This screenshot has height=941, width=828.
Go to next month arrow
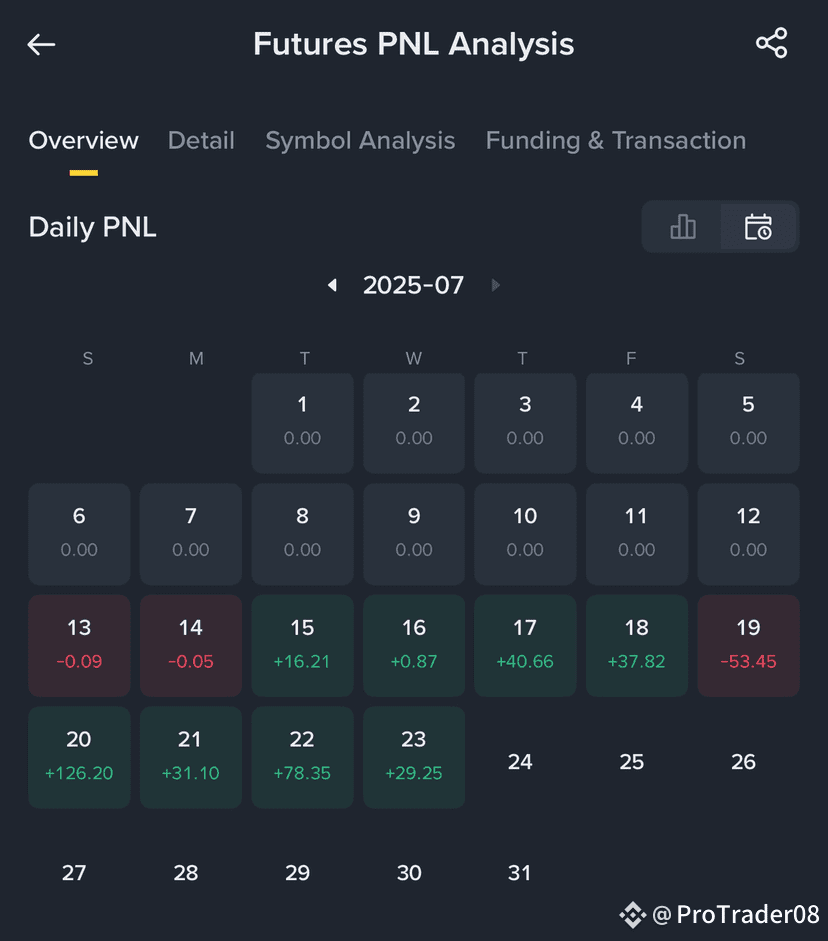(495, 285)
